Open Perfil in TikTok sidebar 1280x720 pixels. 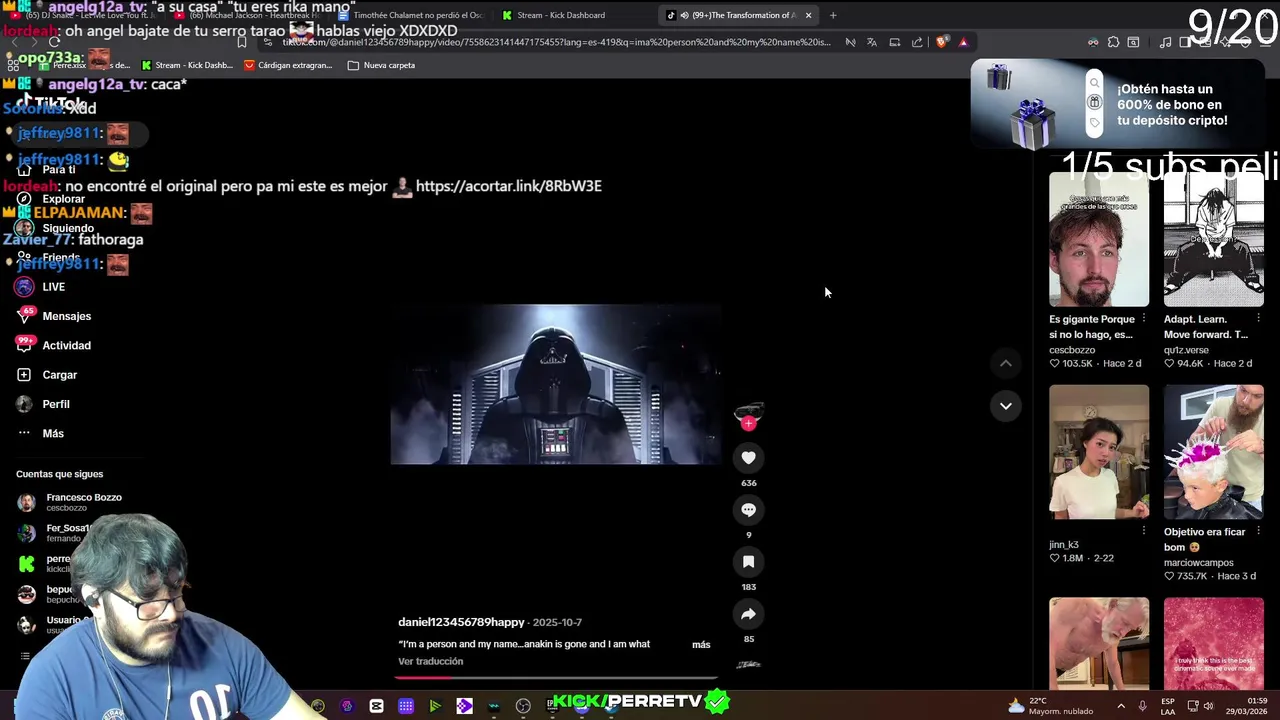(x=43, y=404)
